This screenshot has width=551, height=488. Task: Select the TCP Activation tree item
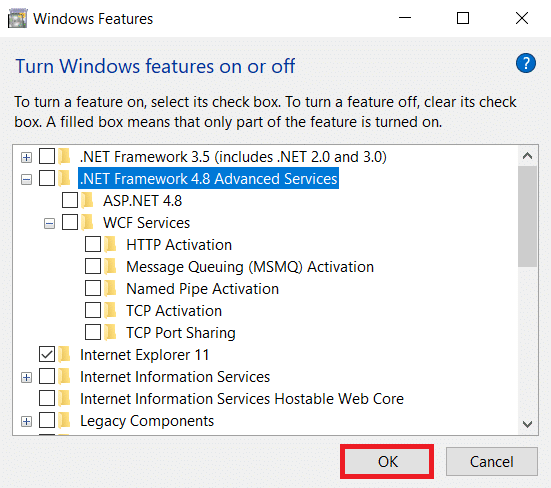click(174, 311)
